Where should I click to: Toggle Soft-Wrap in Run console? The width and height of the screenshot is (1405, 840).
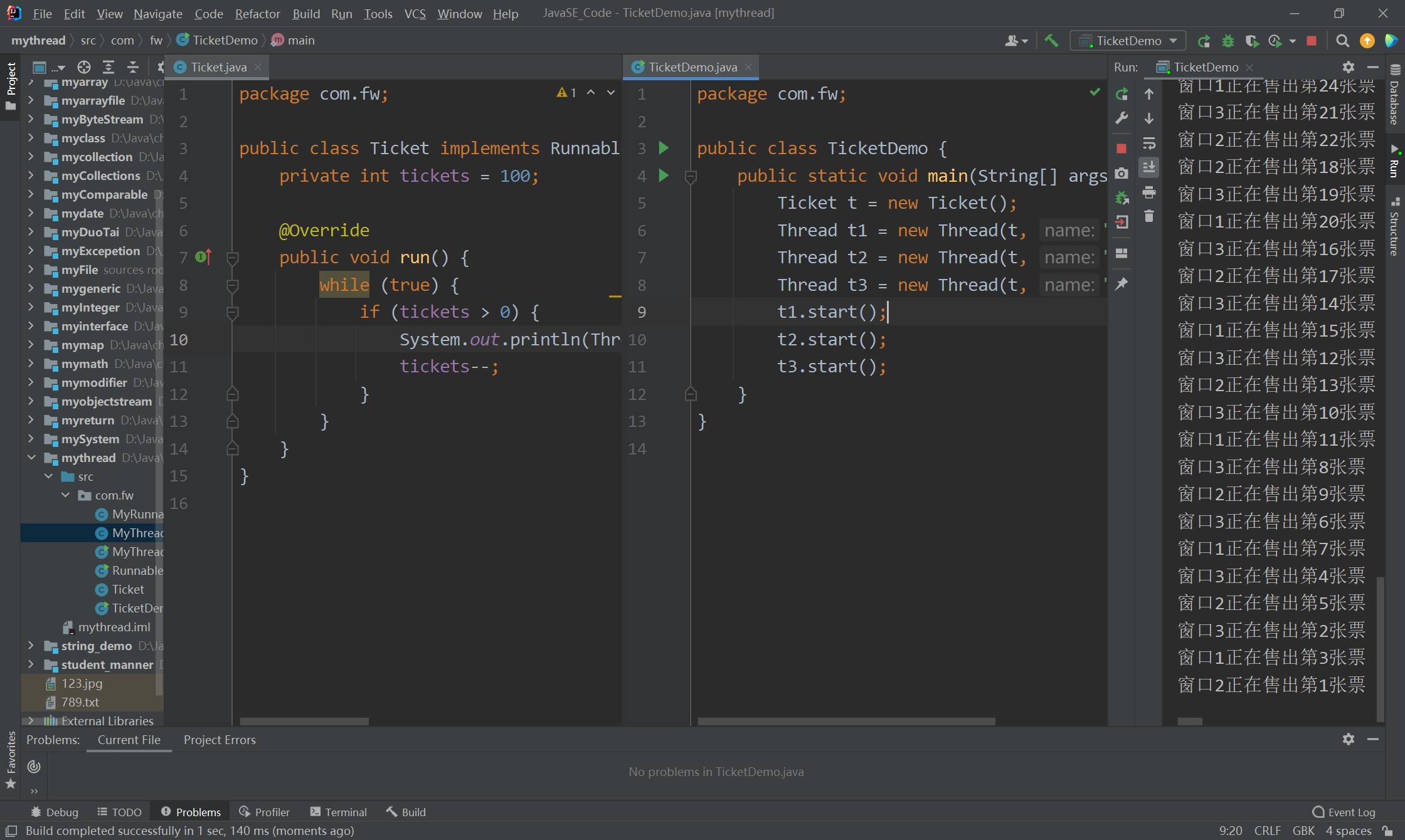click(1149, 144)
